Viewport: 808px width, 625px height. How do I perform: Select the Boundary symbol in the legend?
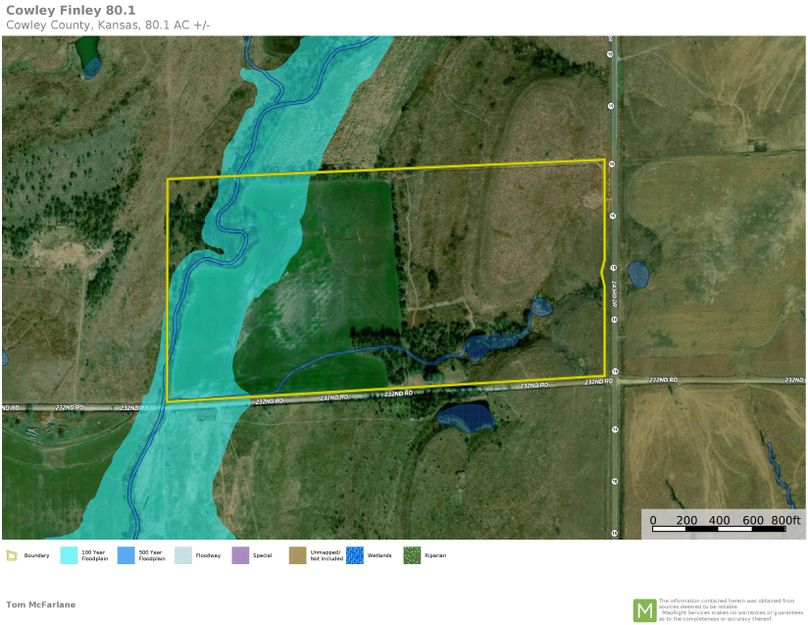click(x=14, y=555)
